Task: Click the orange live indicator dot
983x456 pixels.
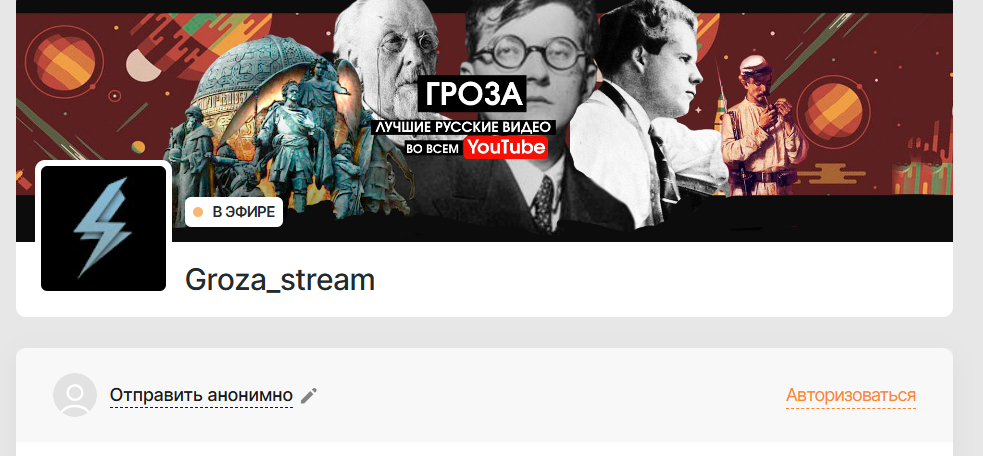Action: 198,212
